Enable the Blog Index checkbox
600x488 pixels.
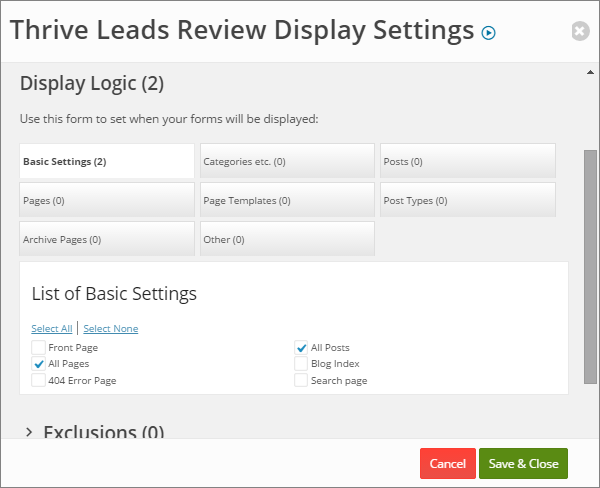pos(301,364)
